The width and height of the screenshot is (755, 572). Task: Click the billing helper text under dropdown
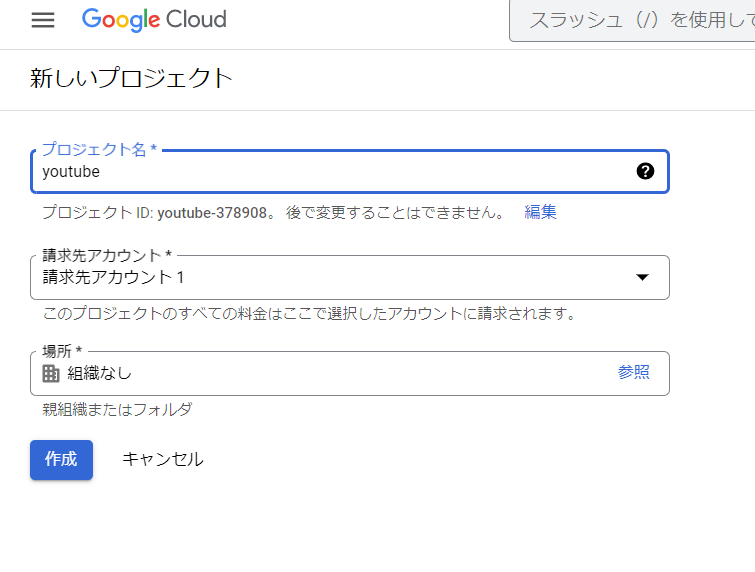(309, 314)
